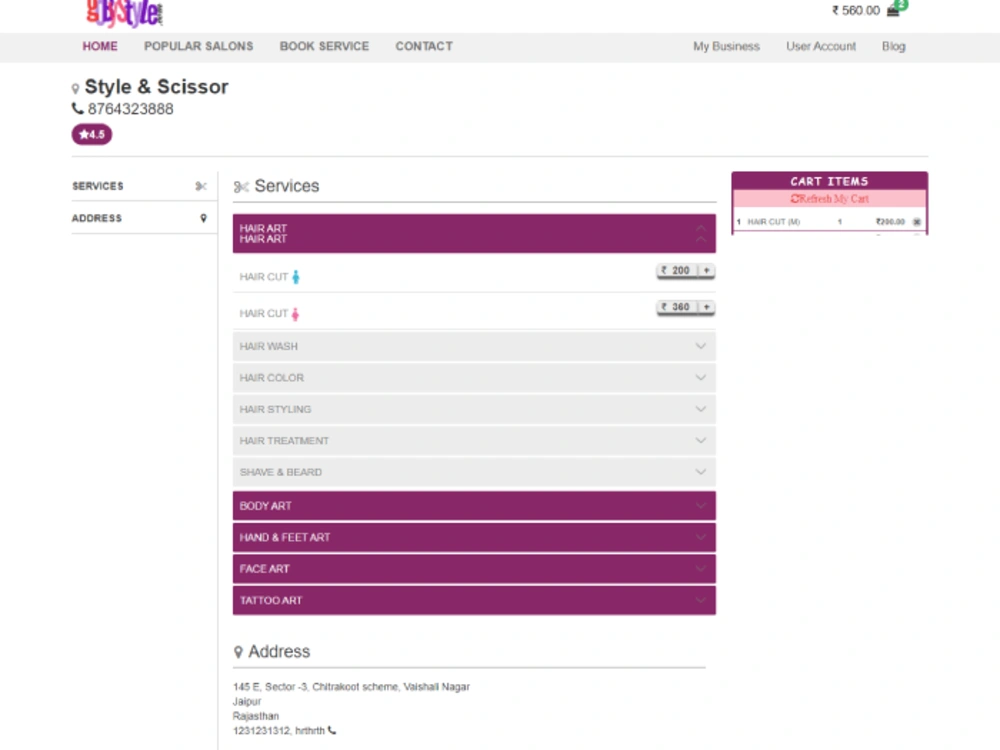Click the 1231231312 contact line

[x=279, y=730]
